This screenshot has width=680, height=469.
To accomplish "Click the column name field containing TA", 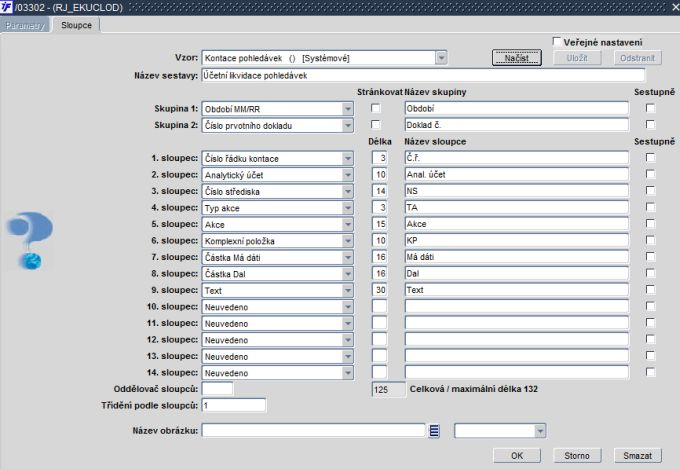I will coord(517,207).
